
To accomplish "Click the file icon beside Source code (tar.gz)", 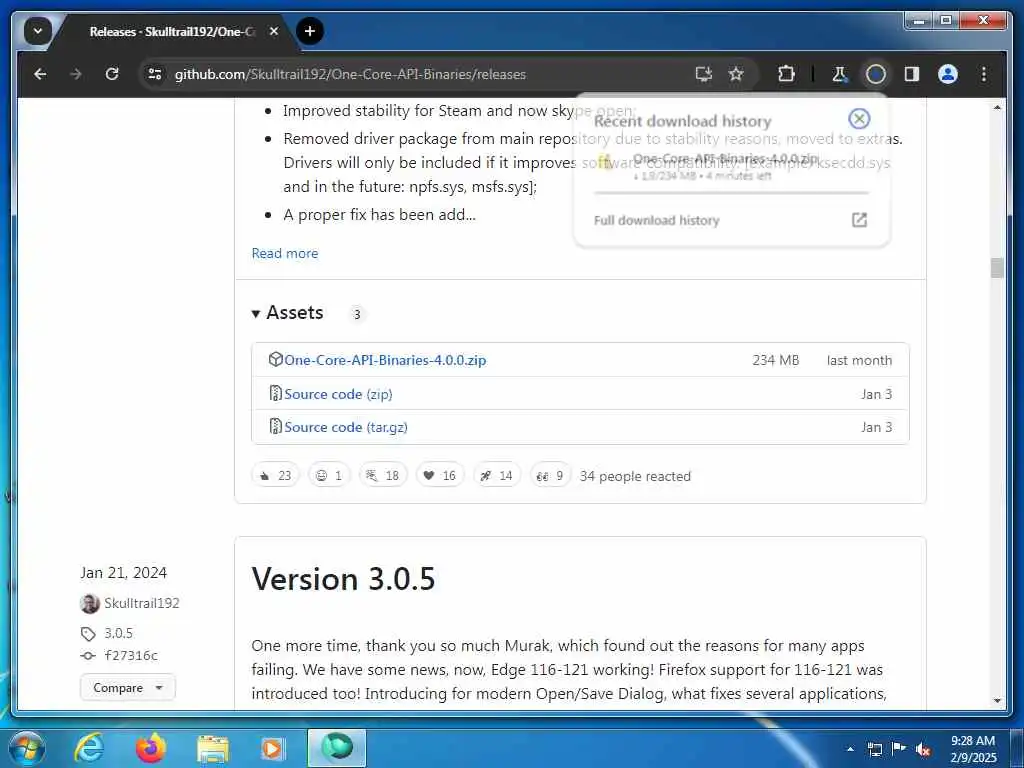I will tap(276, 426).
